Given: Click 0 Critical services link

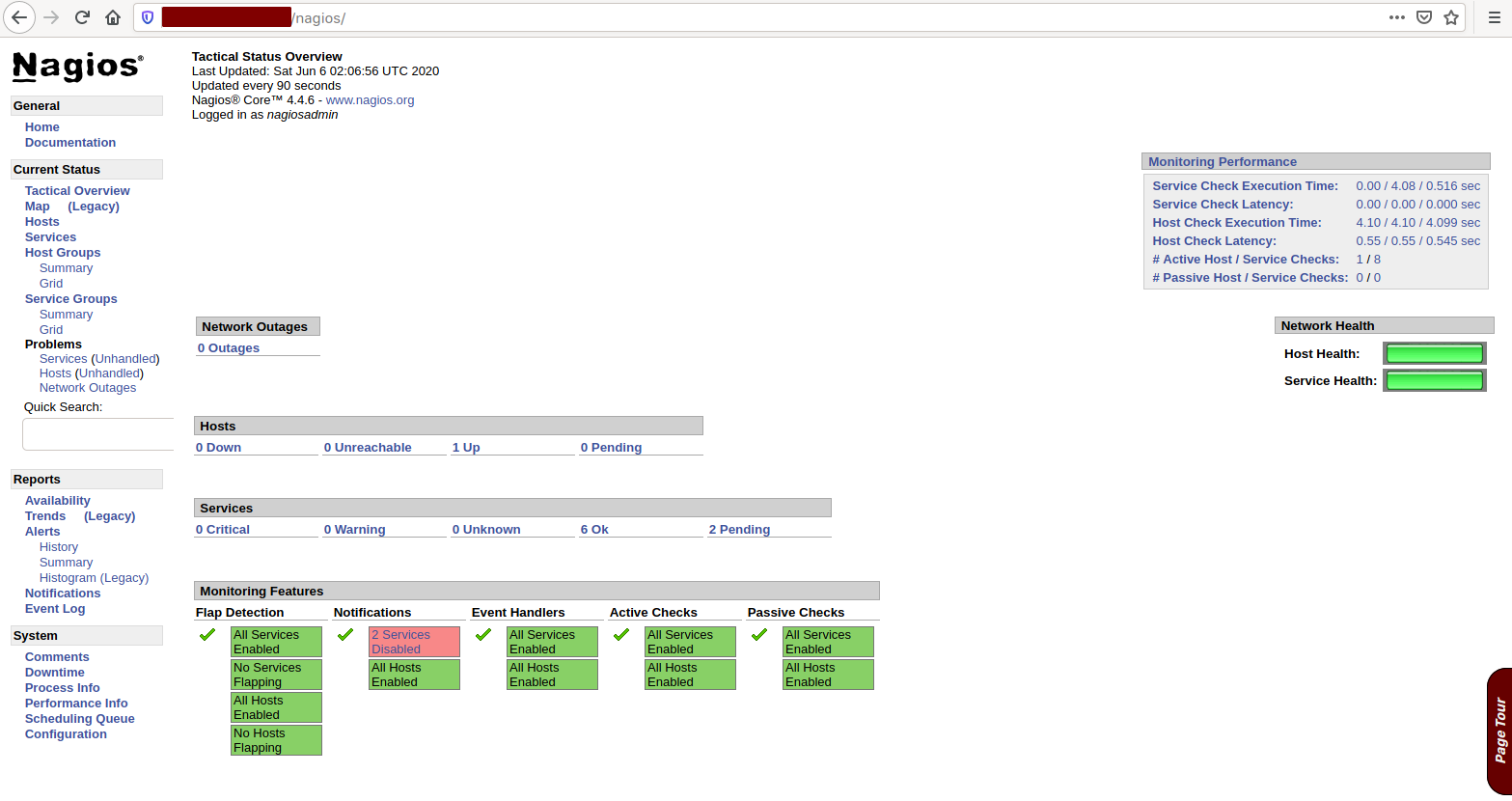Looking at the screenshot, I should [223, 530].
